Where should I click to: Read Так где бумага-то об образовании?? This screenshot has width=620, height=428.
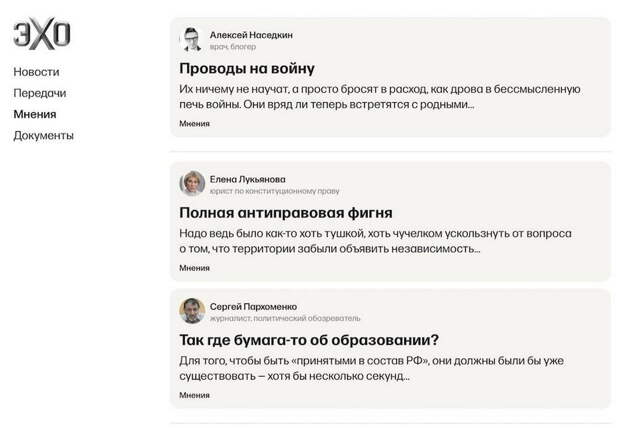309,340
